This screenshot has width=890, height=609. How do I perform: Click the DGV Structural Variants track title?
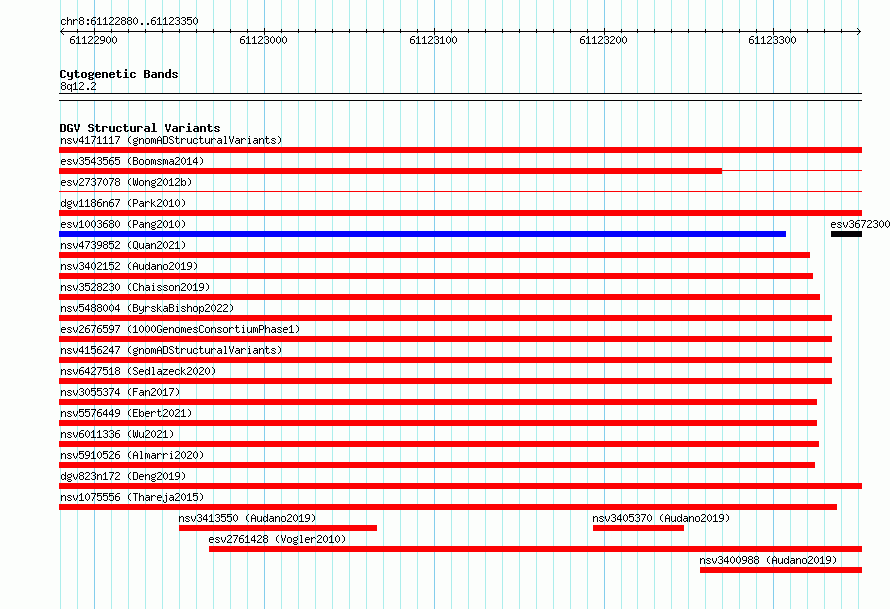(x=140, y=128)
